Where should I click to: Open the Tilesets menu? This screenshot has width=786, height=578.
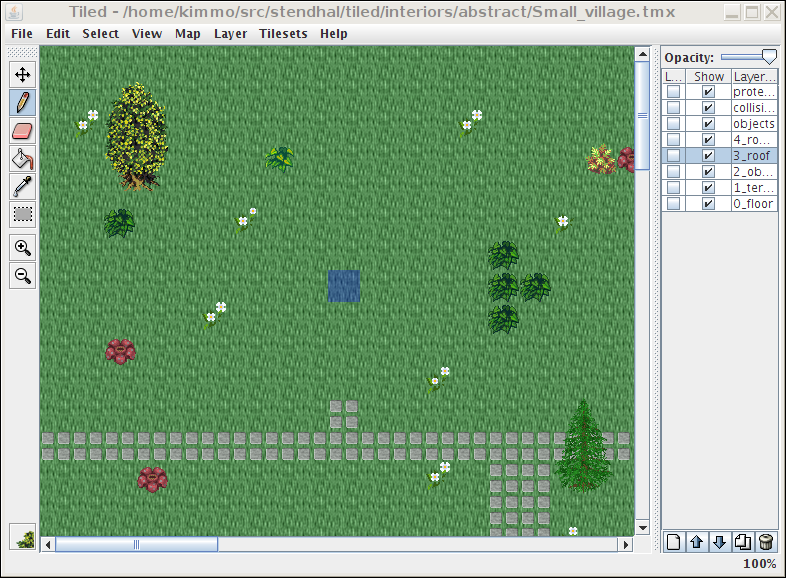click(x=283, y=34)
